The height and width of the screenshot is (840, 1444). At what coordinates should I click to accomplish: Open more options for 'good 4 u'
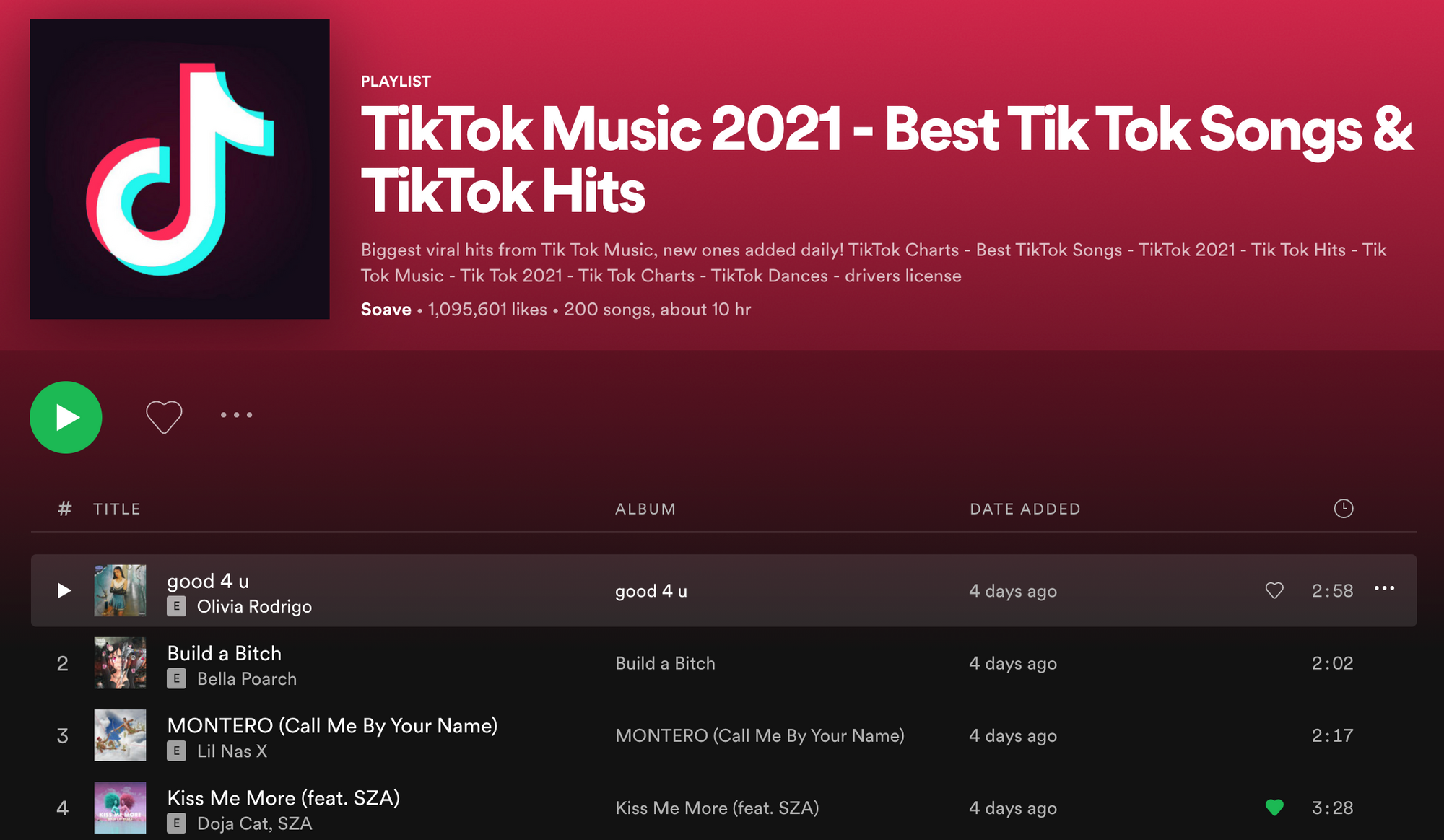click(1389, 588)
